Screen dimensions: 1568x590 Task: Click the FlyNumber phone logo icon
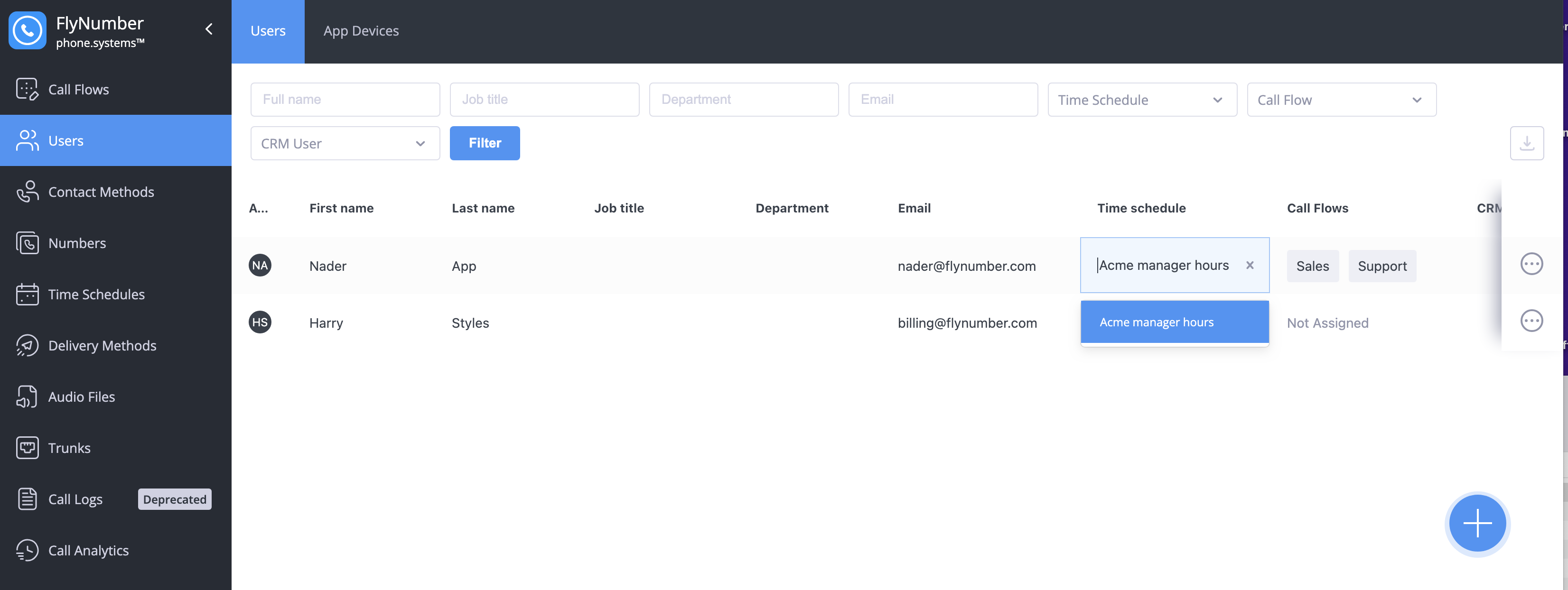(x=28, y=30)
